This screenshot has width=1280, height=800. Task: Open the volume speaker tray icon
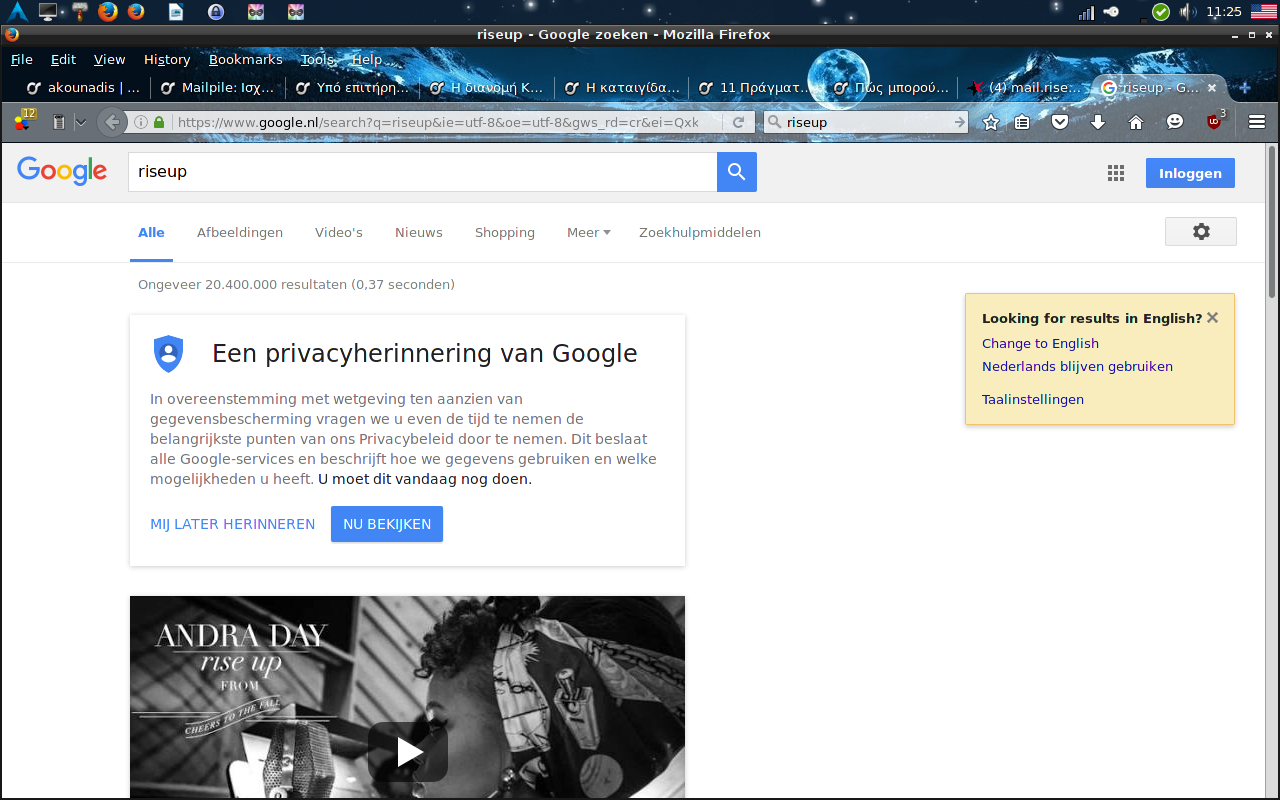coord(1187,12)
